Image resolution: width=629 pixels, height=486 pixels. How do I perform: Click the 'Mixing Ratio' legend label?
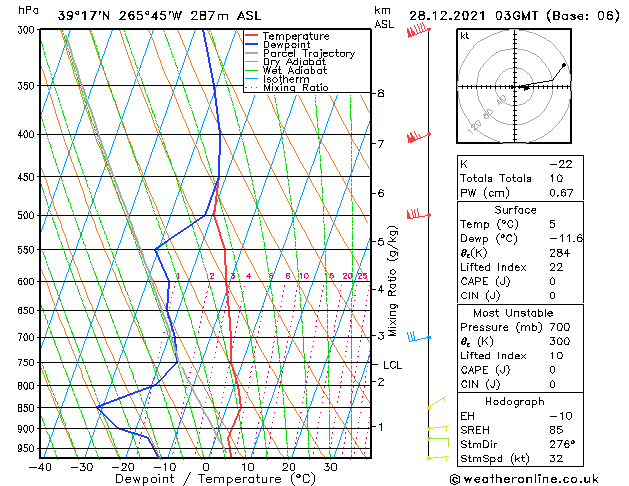pyautogui.click(x=296, y=87)
